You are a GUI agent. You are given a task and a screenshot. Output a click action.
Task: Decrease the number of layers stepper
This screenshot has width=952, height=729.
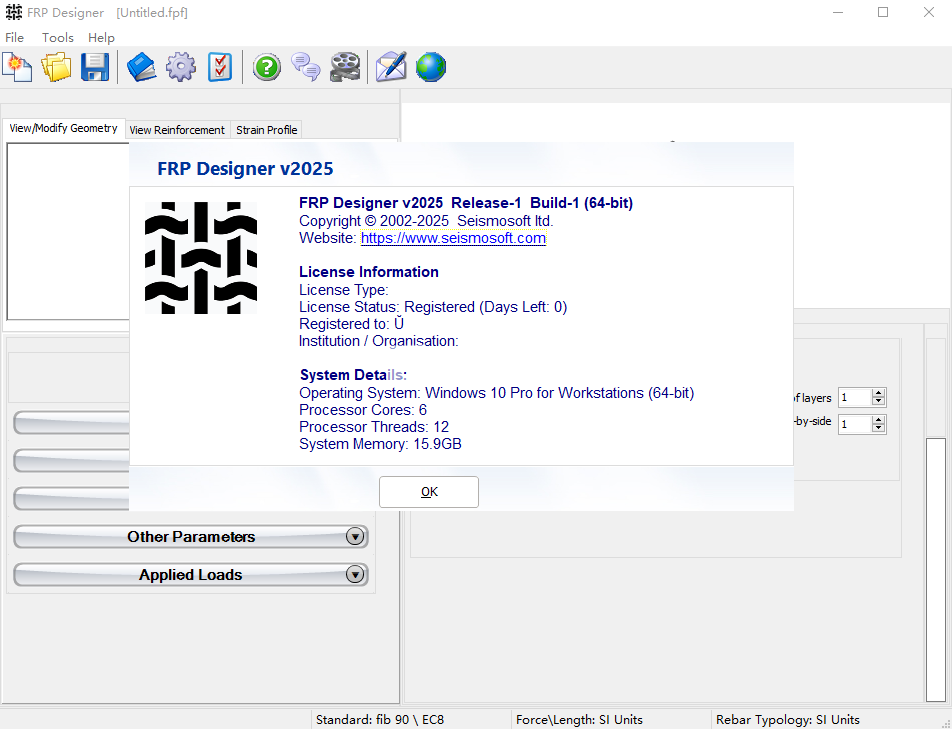(x=879, y=402)
